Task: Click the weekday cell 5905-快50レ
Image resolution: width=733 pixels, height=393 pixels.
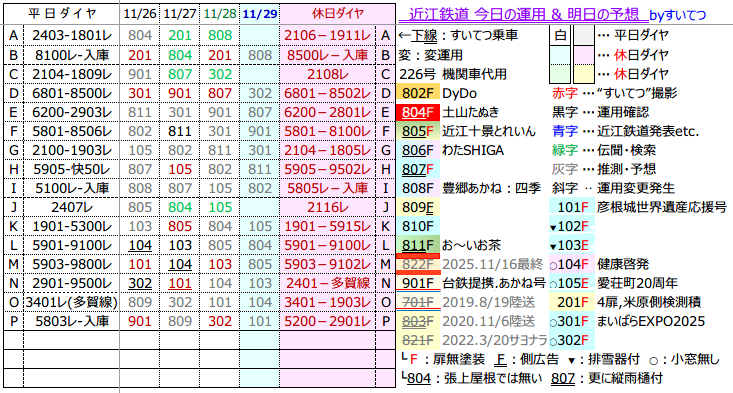Action: coord(72,169)
